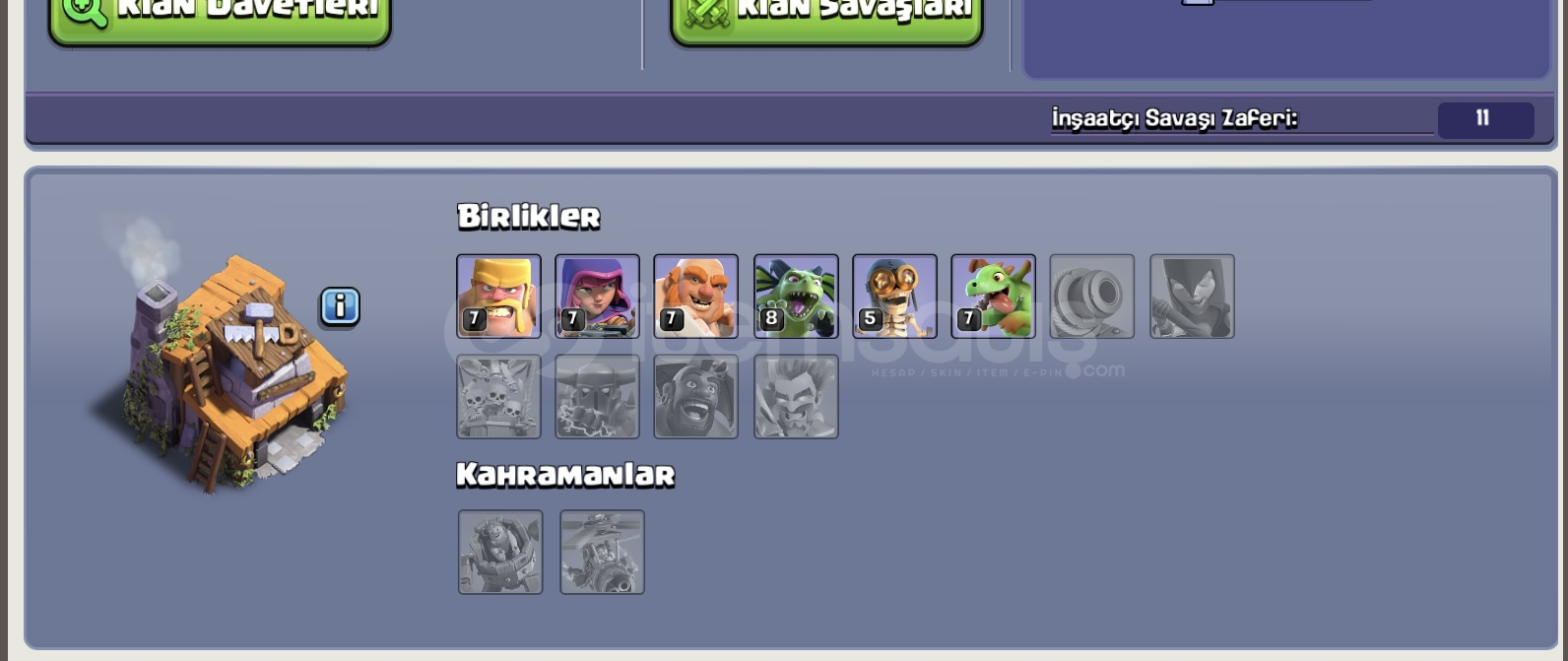Select the Boxer Giant troop icon

pyautogui.click(x=695, y=297)
